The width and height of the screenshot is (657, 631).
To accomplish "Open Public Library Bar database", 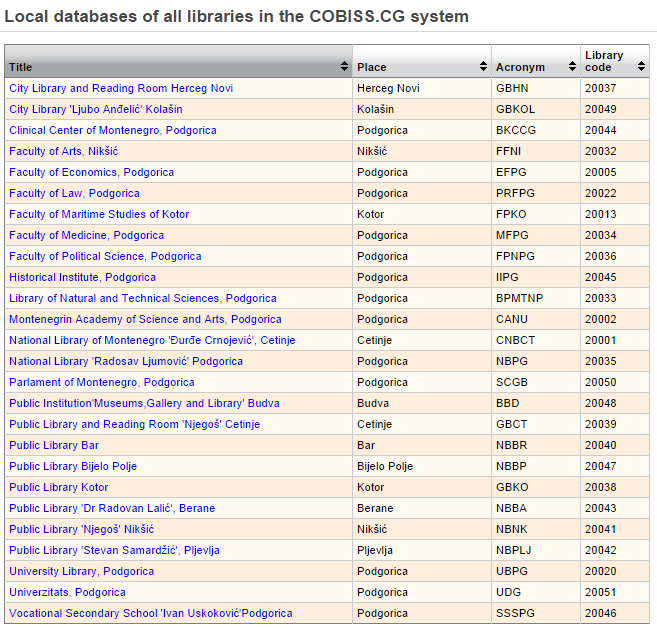I will point(54,445).
